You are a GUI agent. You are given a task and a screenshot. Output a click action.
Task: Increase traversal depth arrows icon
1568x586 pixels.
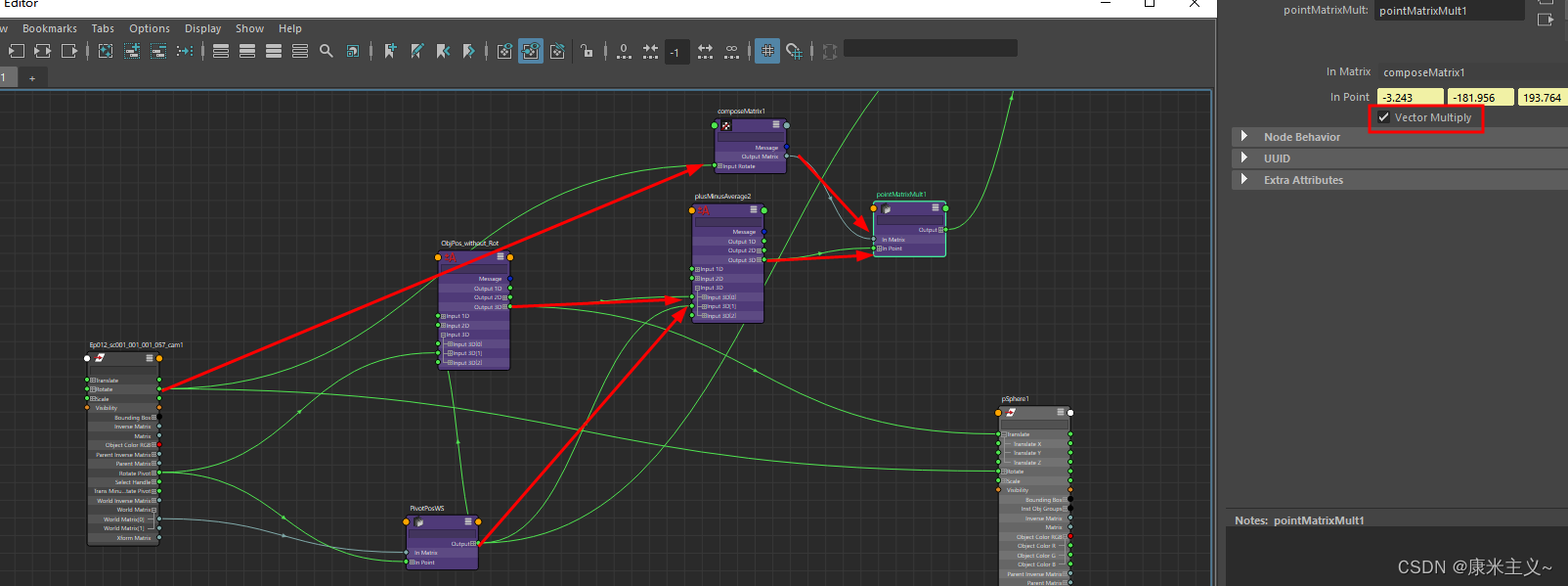click(705, 51)
